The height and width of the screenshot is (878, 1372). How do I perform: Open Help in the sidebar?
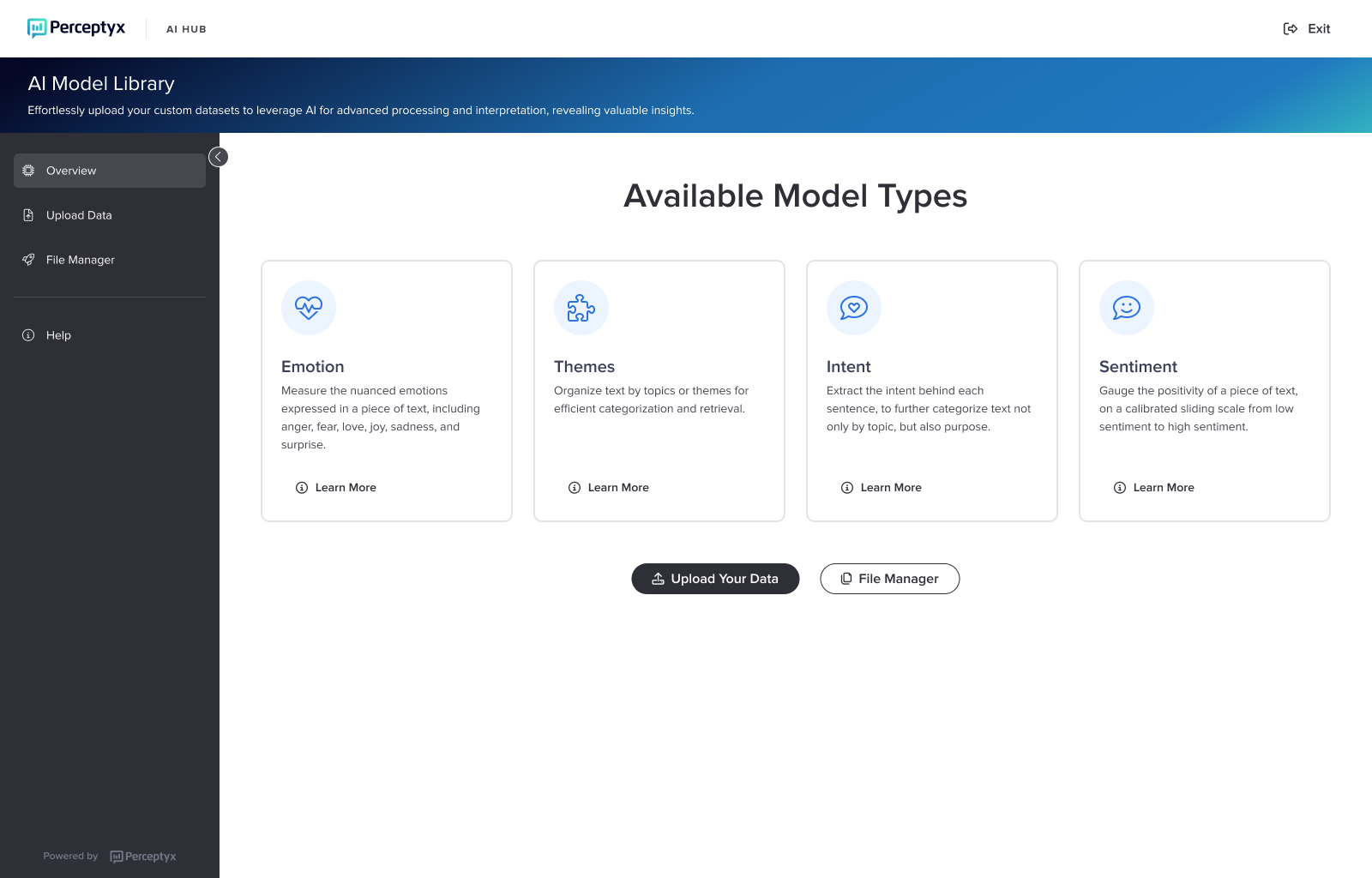click(x=110, y=335)
